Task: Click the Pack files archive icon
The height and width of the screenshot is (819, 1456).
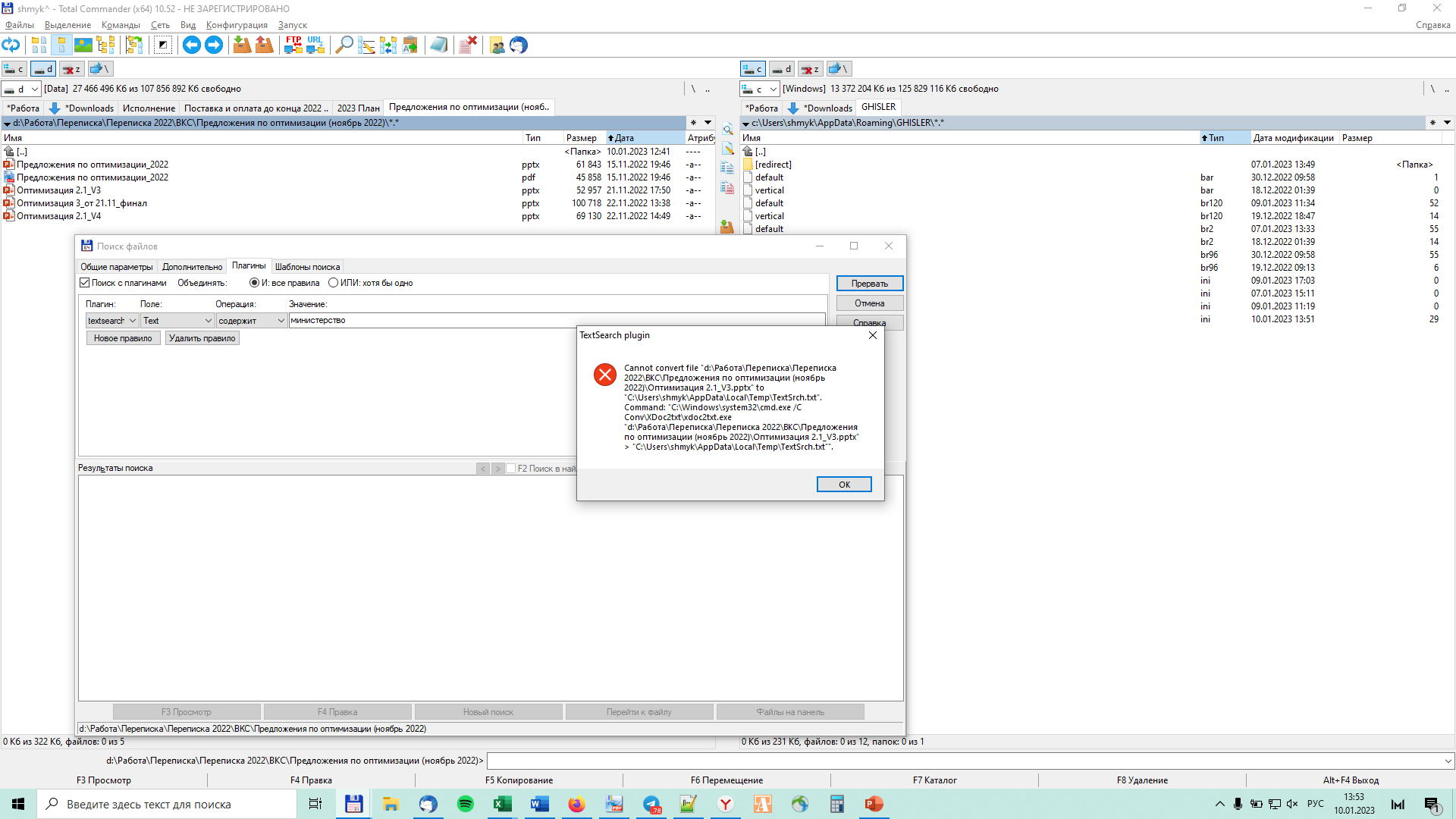Action: click(x=242, y=45)
